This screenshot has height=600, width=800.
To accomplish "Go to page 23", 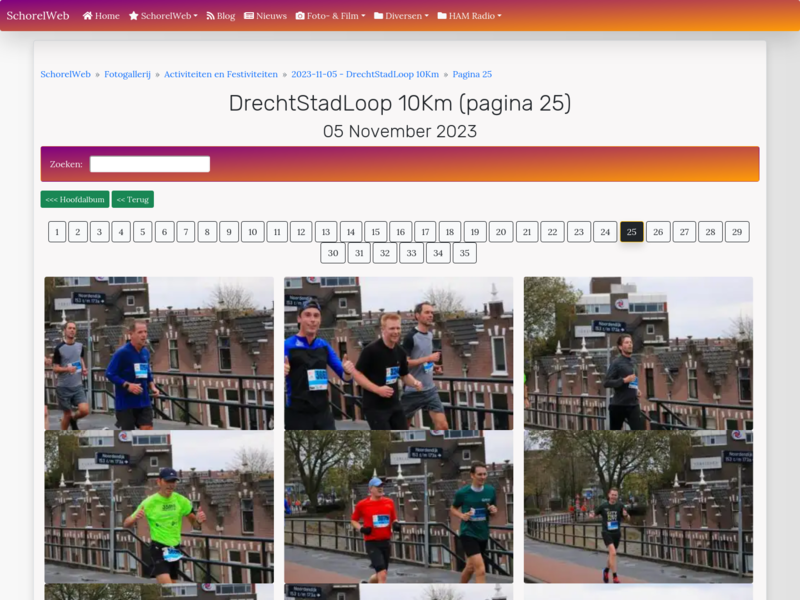I will [x=579, y=232].
